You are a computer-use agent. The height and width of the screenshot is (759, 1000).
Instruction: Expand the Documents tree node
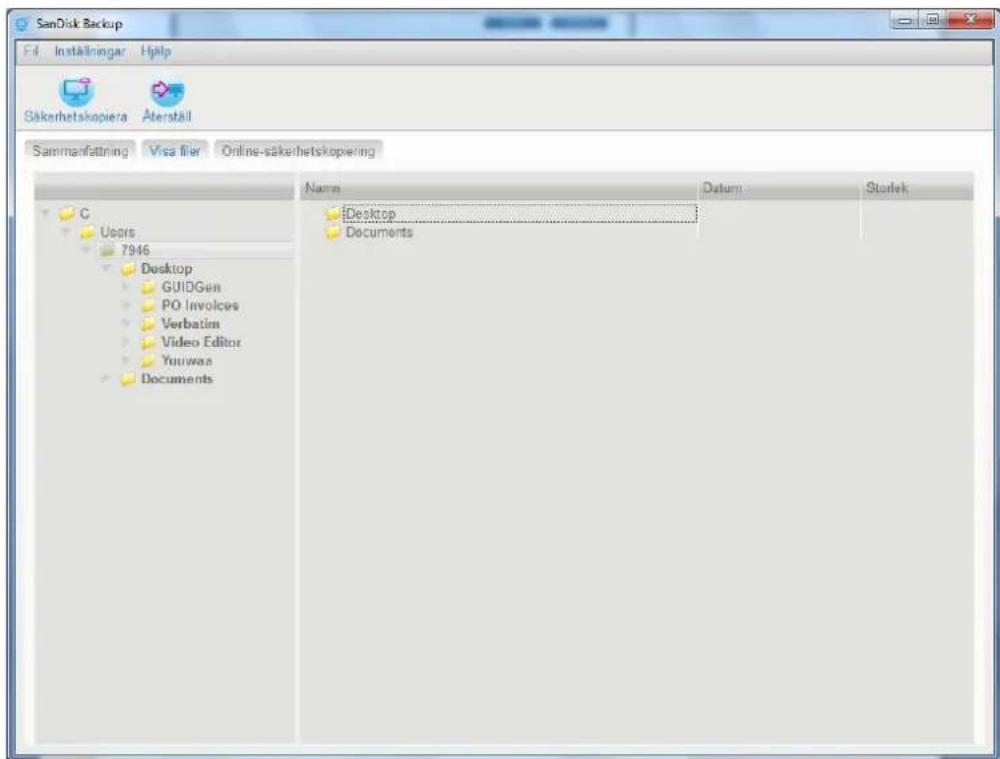(105, 379)
